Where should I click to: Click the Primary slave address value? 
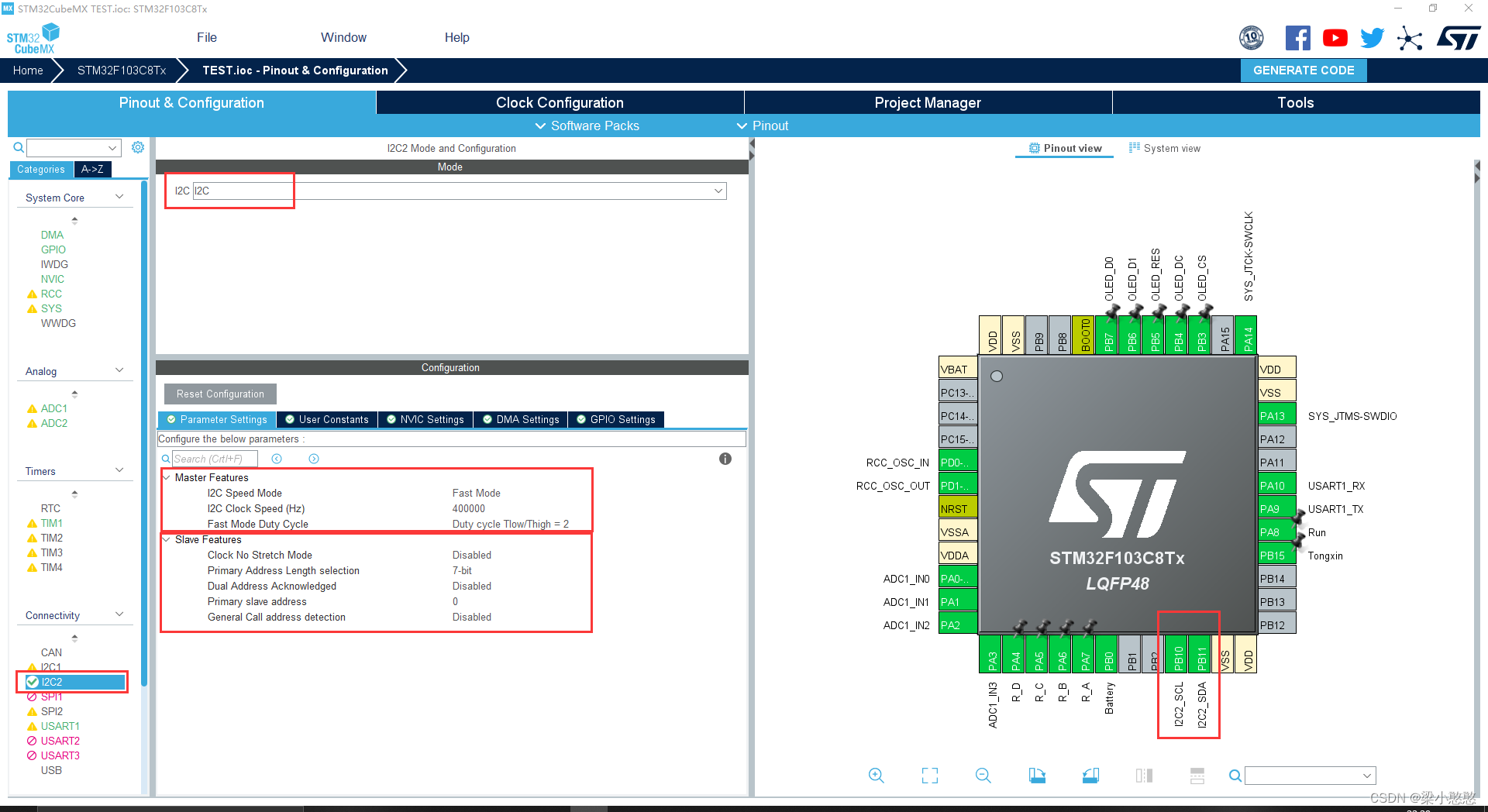coord(456,601)
